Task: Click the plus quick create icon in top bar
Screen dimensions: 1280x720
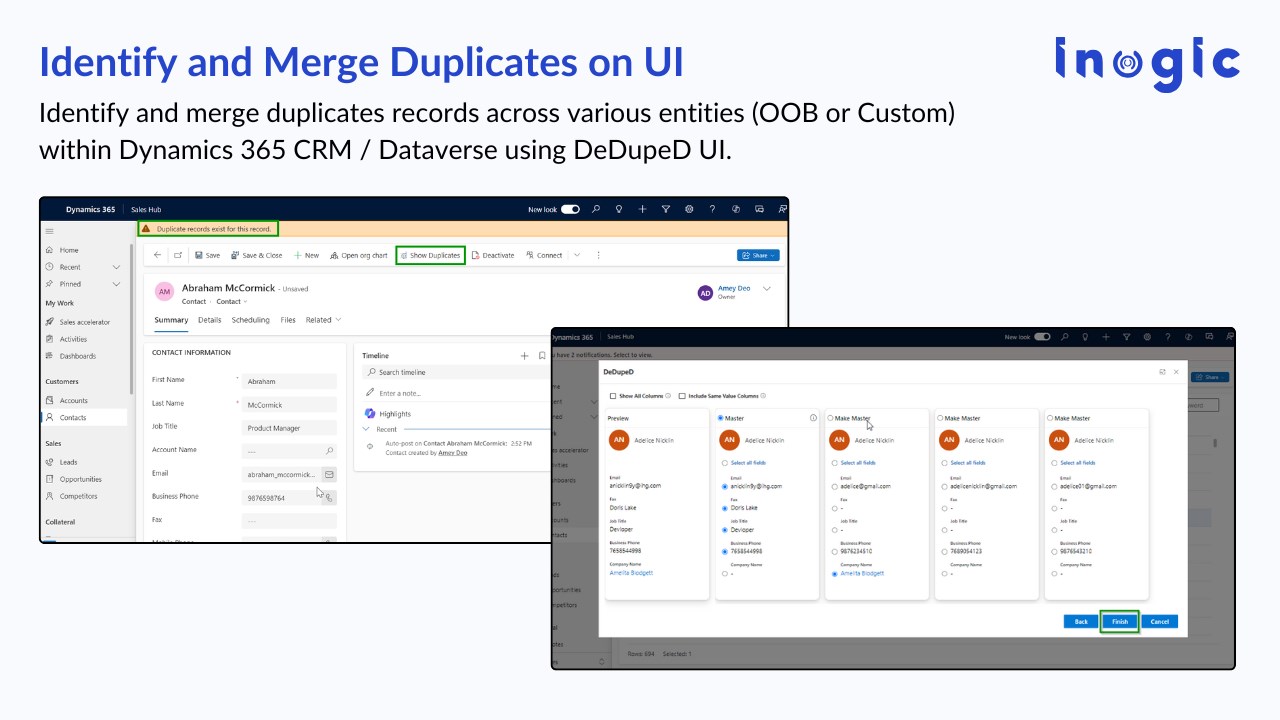Action: pyautogui.click(x=642, y=209)
